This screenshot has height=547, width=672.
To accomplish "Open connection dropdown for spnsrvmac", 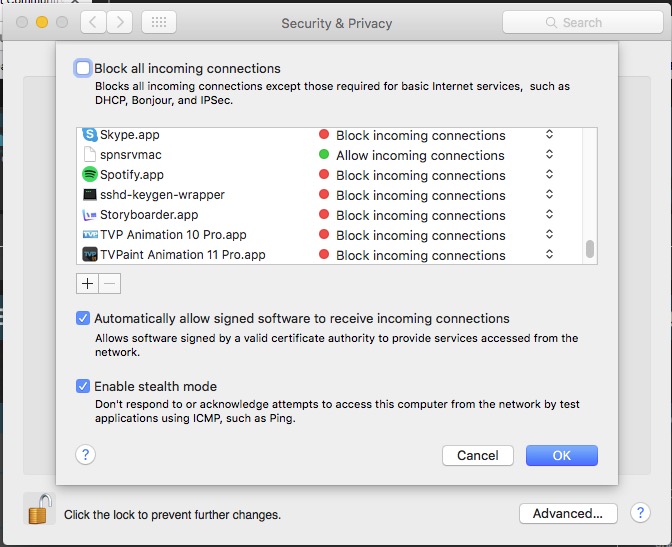I will [549, 154].
